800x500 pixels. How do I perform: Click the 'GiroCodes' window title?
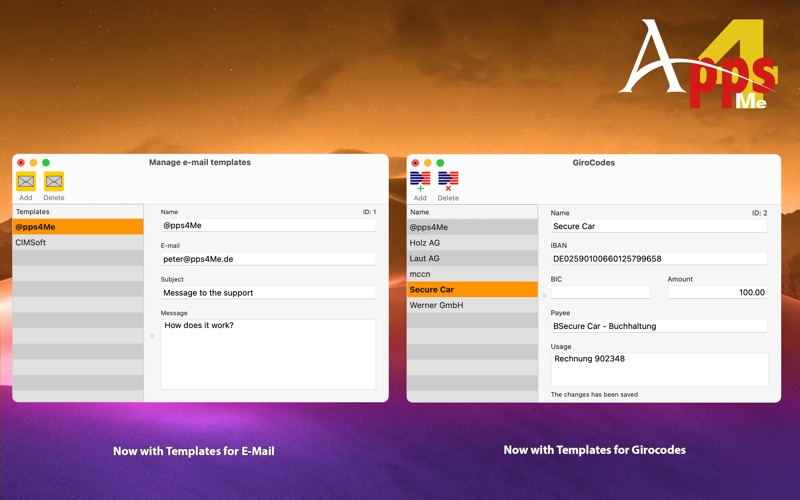tap(593, 163)
